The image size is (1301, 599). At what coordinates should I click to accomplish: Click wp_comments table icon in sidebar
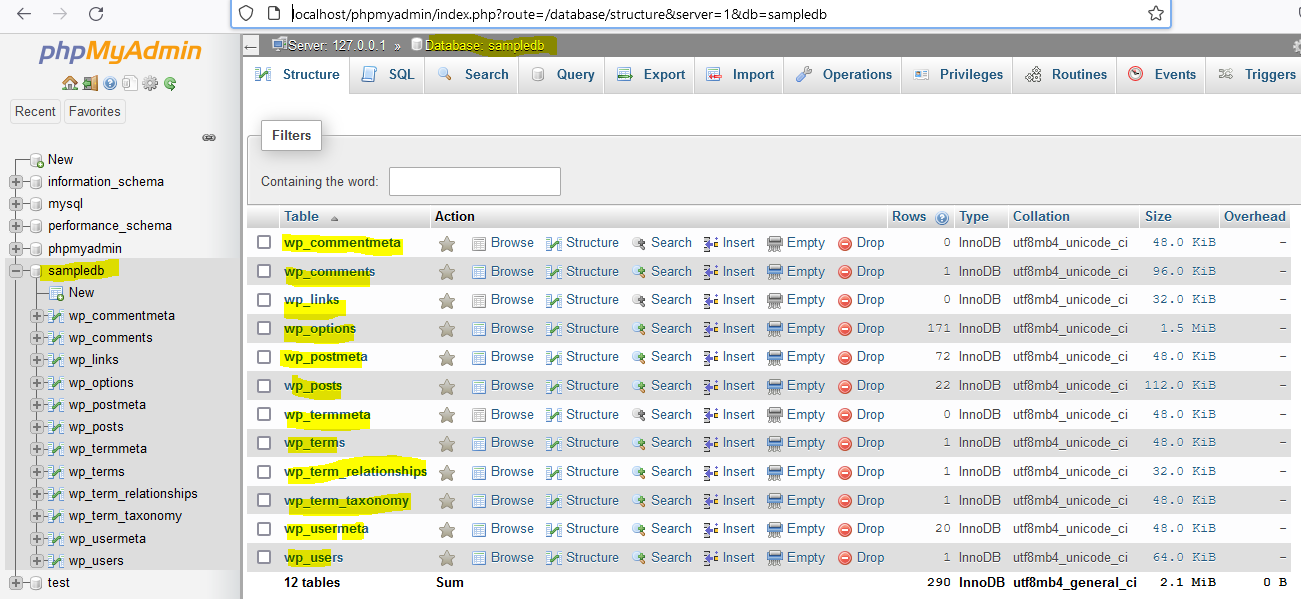pyautogui.click(x=56, y=338)
